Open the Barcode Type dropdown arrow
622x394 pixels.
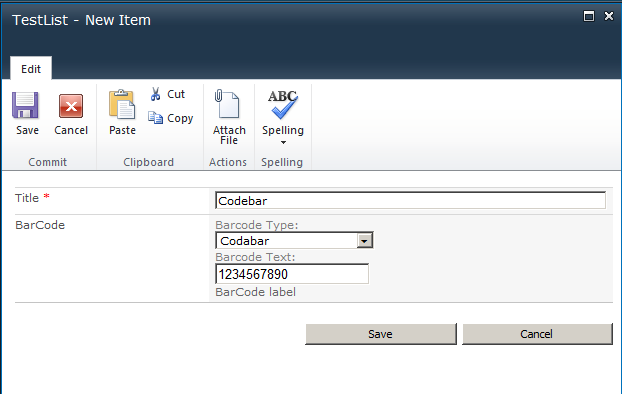364,240
